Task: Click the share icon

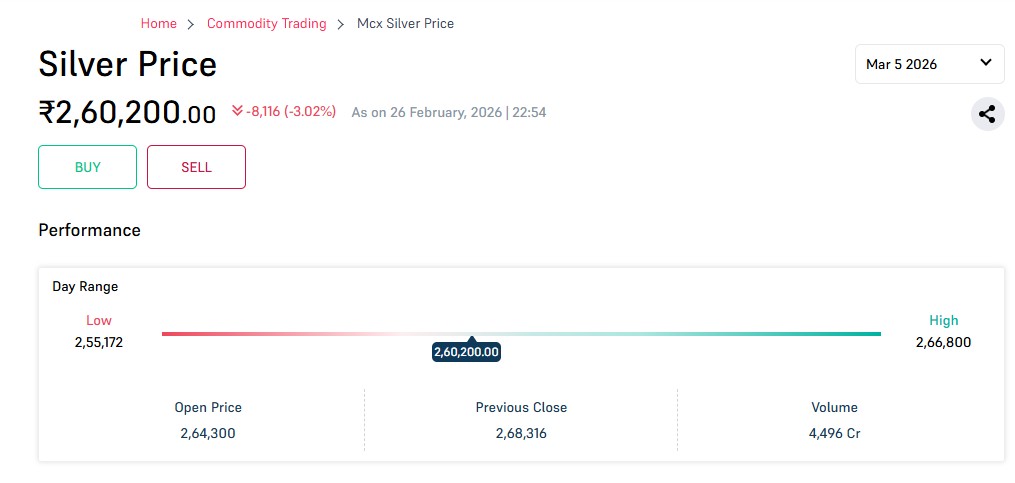Action: click(987, 114)
